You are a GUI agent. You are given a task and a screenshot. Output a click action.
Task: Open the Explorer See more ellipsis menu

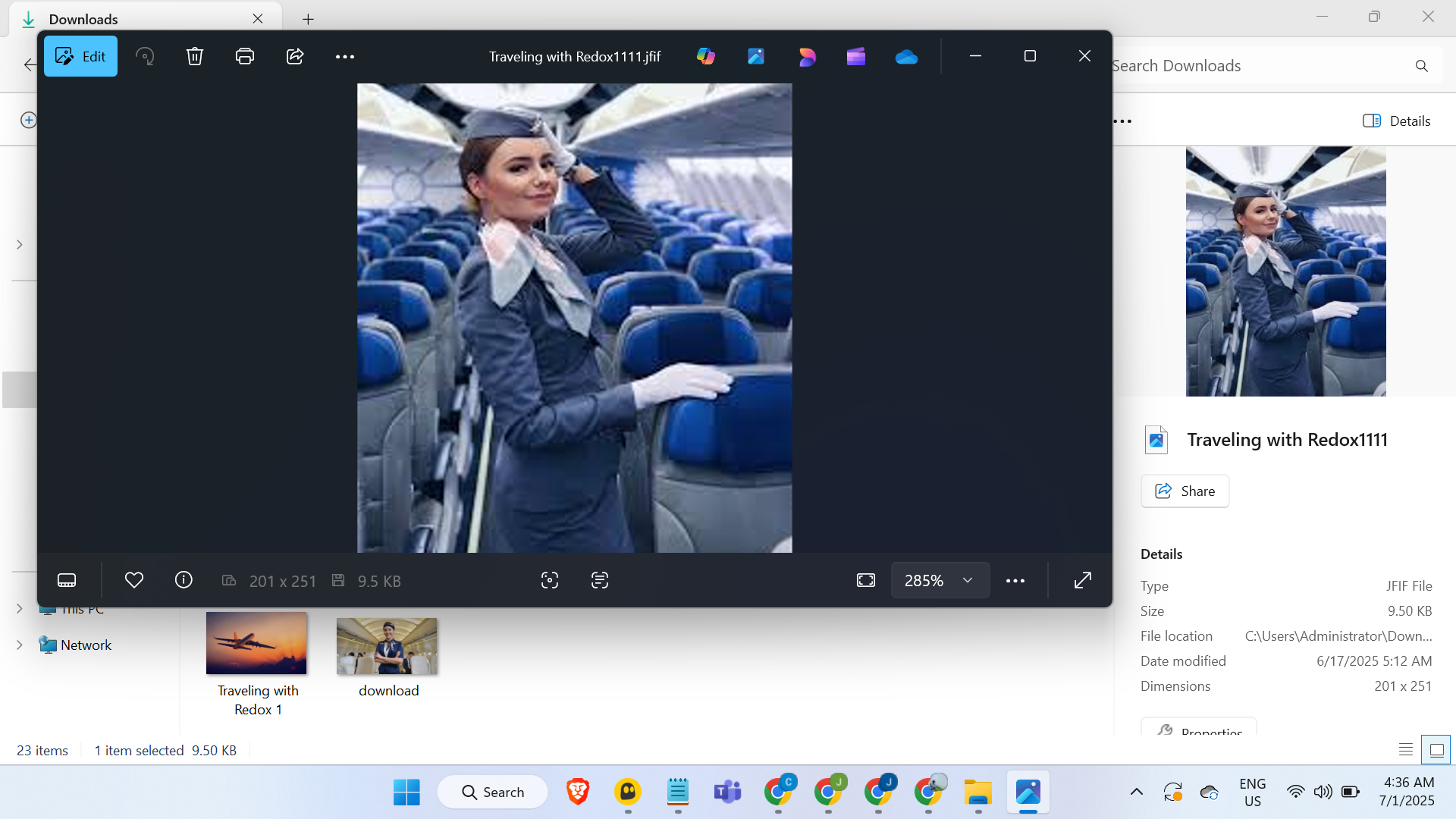pyautogui.click(x=1123, y=121)
